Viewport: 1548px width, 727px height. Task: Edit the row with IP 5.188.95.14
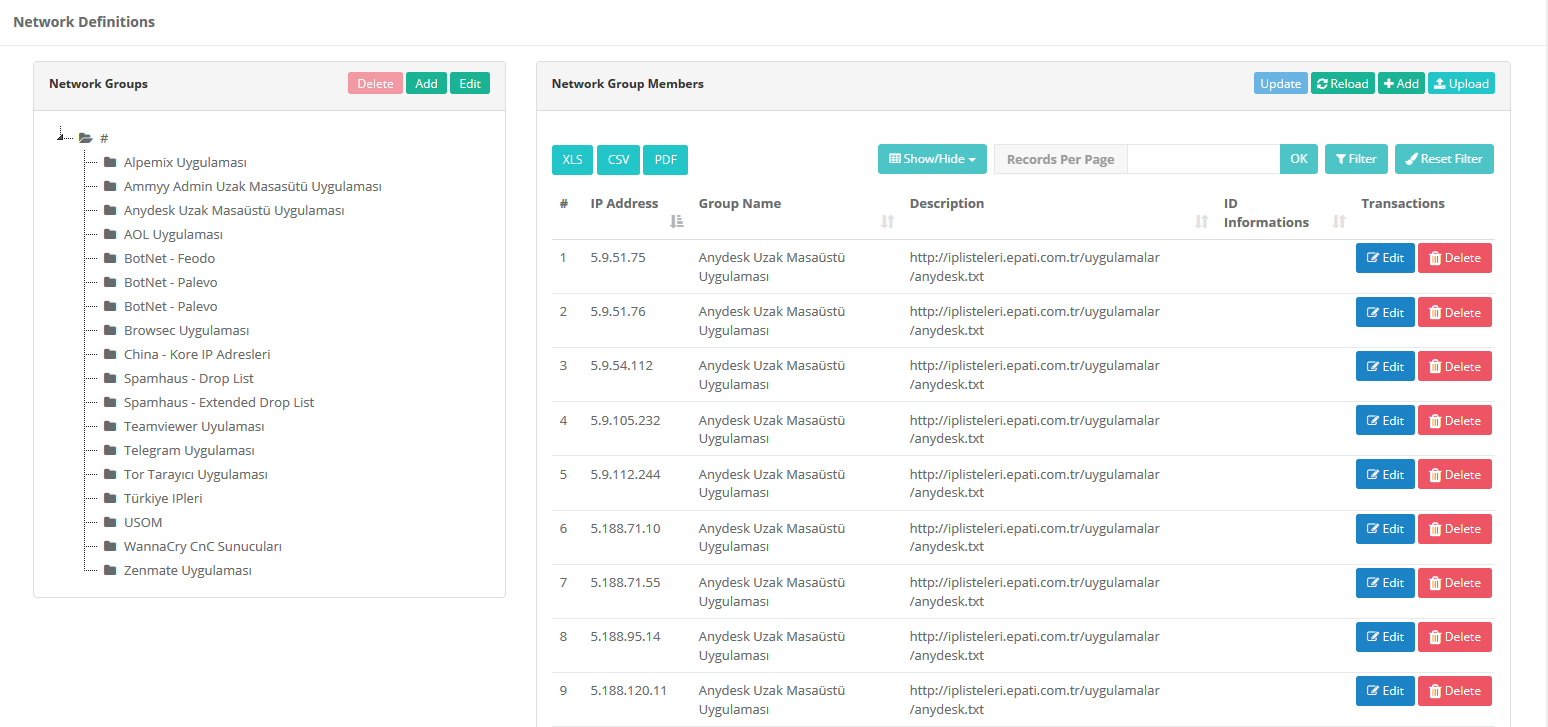pyautogui.click(x=1385, y=637)
